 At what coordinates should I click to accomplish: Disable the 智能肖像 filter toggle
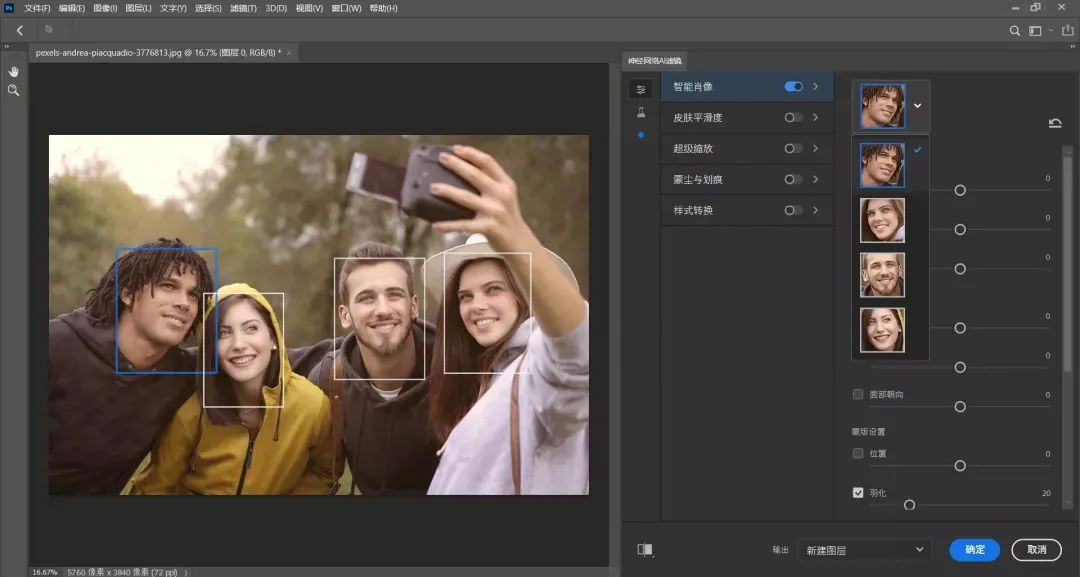click(793, 87)
